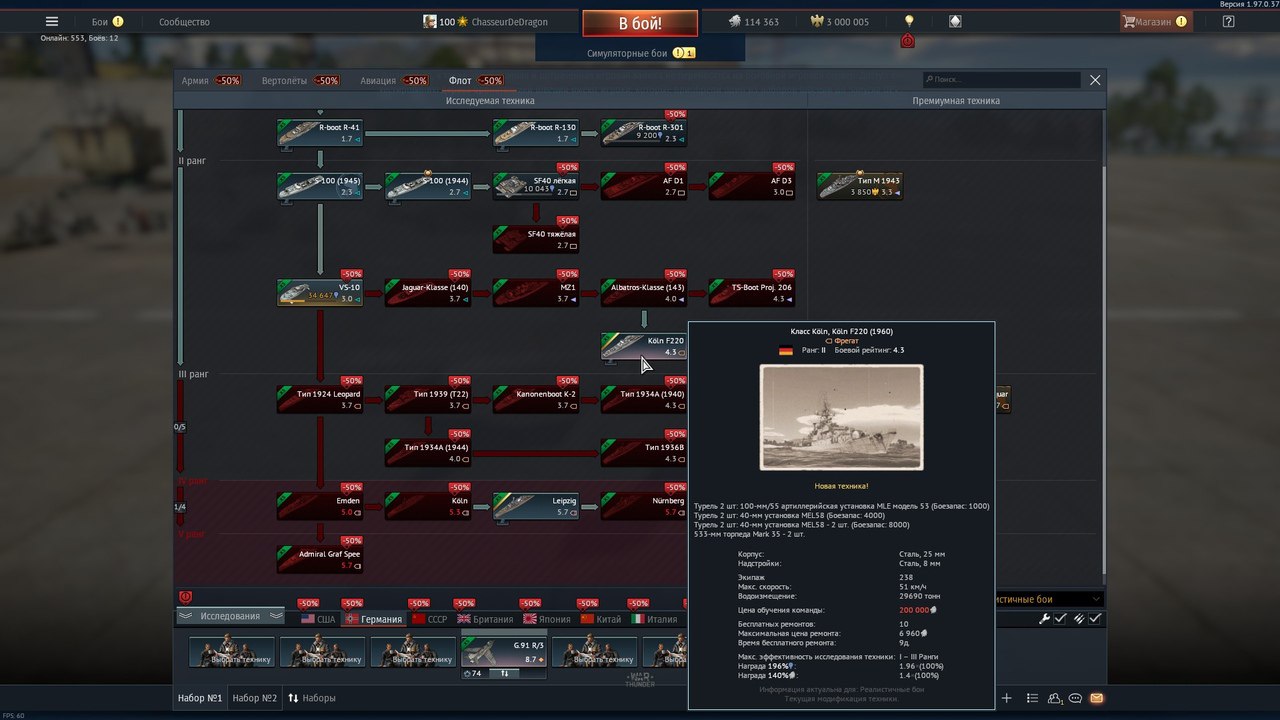Screen dimensions: 1280x720
Task: Select the premium Тип M 1943 card
Action: [x=860, y=186]
